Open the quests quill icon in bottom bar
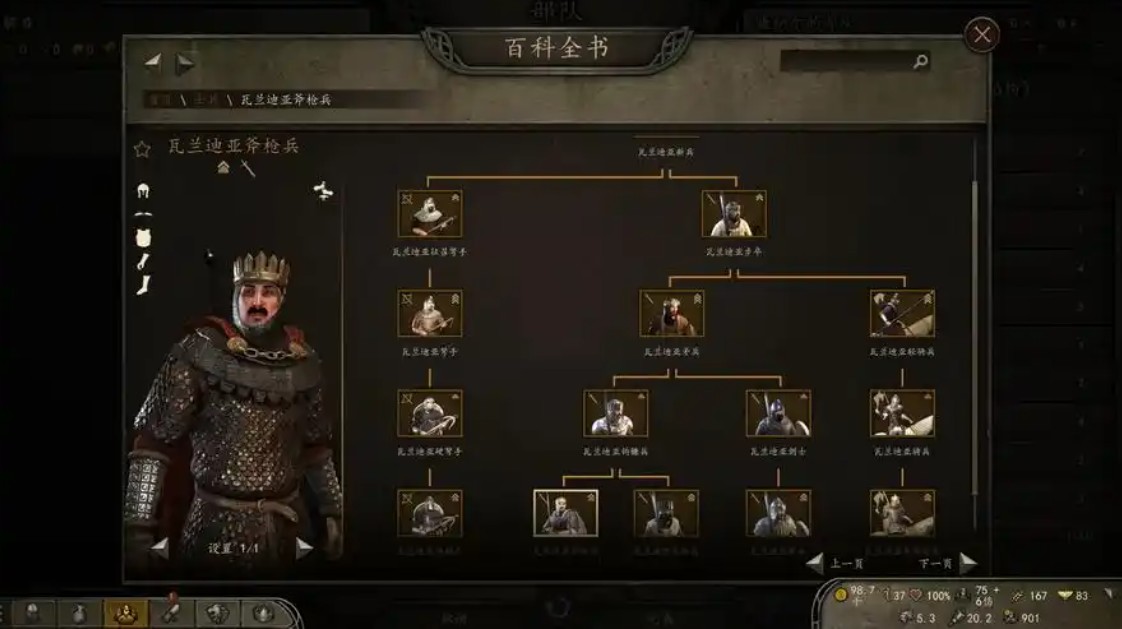The image size is (1122, 629). click(171, 613)
